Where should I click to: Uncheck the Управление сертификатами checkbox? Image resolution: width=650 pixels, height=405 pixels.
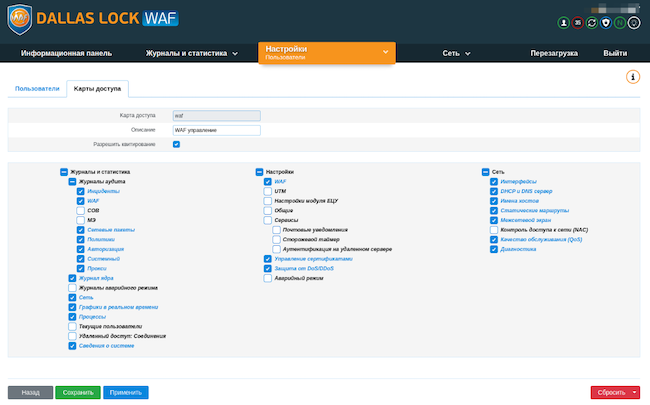pyautogui.click(x=268, y=259)
